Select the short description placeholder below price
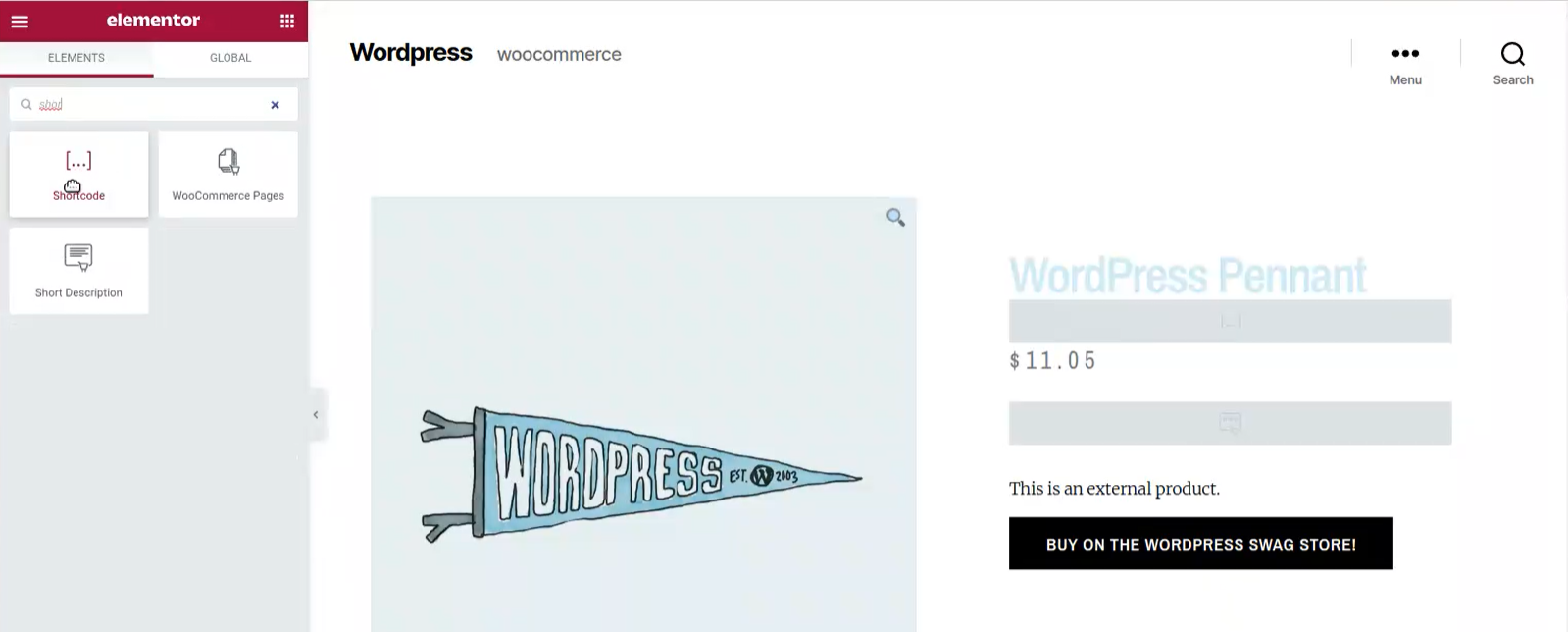 1230,423
